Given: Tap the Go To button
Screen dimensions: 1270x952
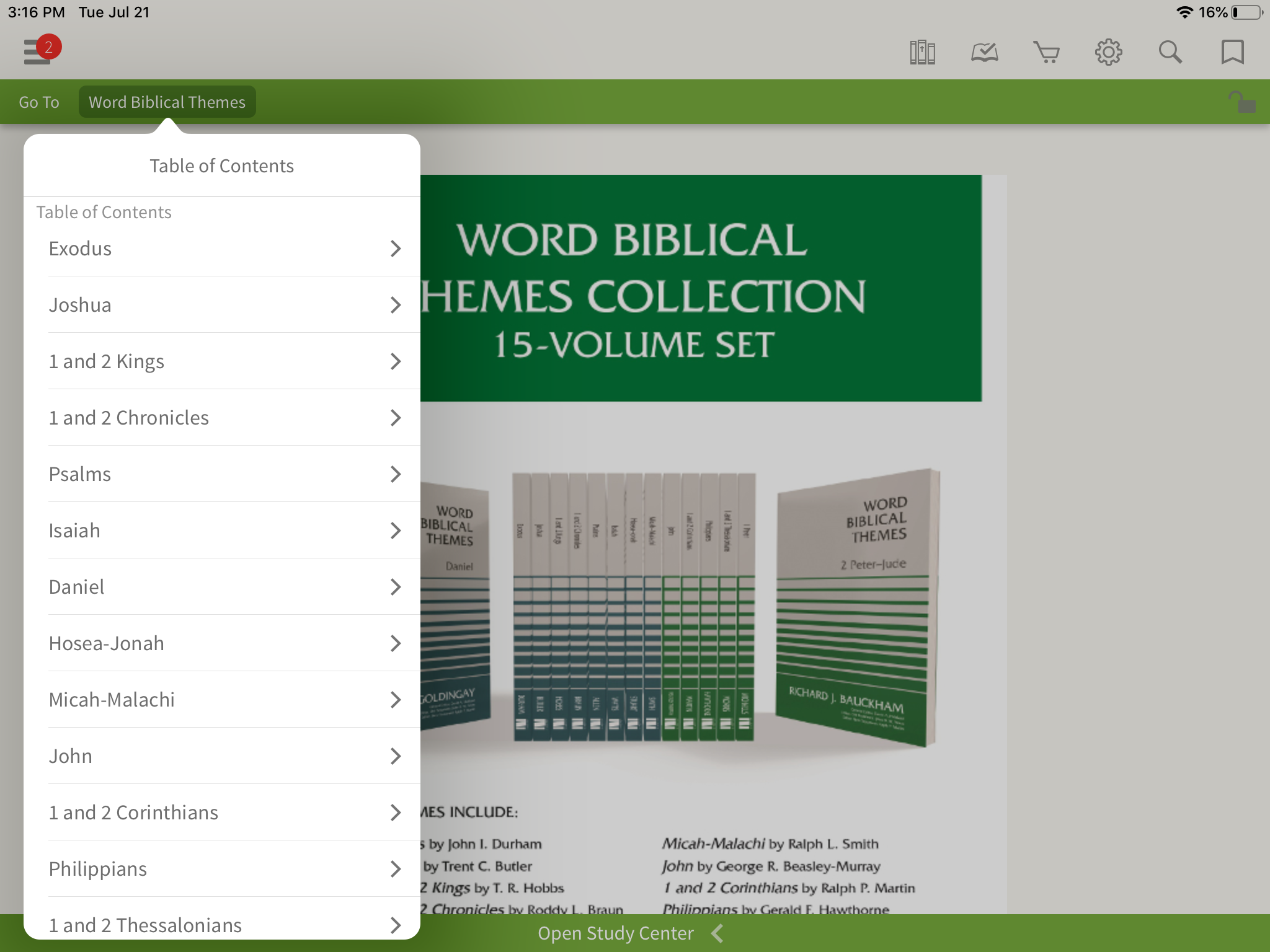Looking at the screenshot, I should tap(39, 102).
